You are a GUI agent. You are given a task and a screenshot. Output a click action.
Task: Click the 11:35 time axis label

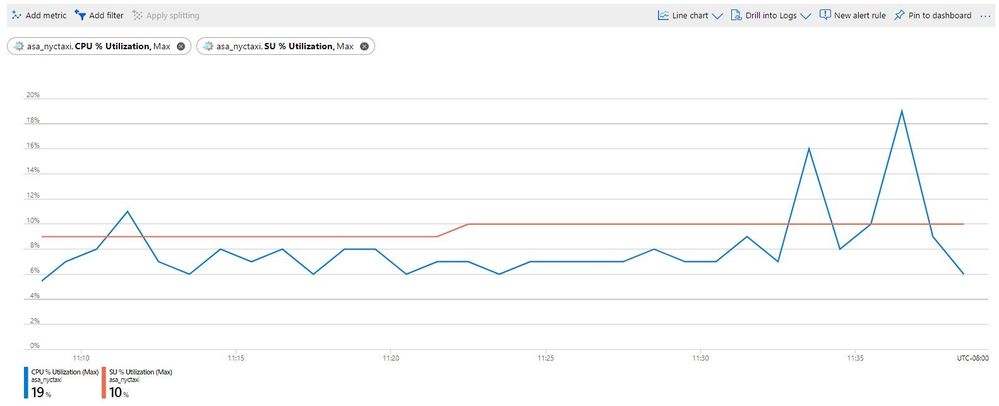(855, 359)
